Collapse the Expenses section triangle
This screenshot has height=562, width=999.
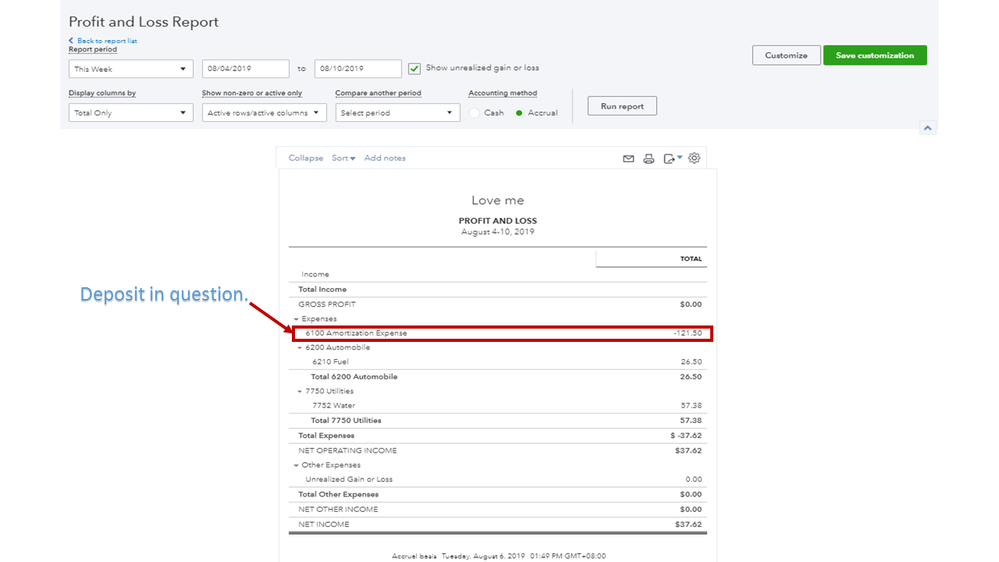click(x=295, y=319)
